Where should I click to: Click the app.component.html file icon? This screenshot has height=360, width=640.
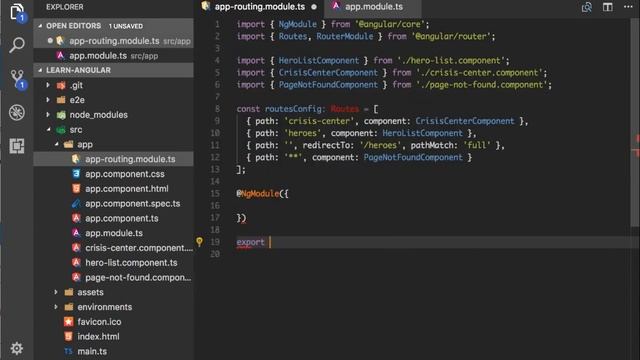(76, 188)
